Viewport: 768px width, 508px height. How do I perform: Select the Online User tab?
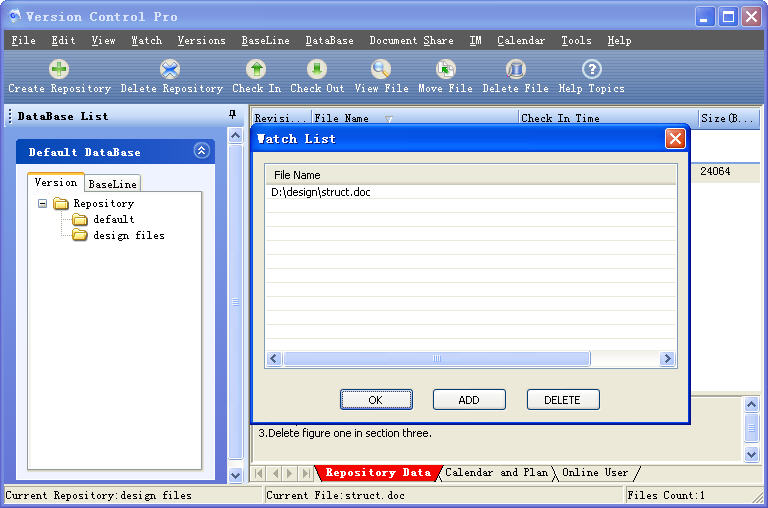595,473
